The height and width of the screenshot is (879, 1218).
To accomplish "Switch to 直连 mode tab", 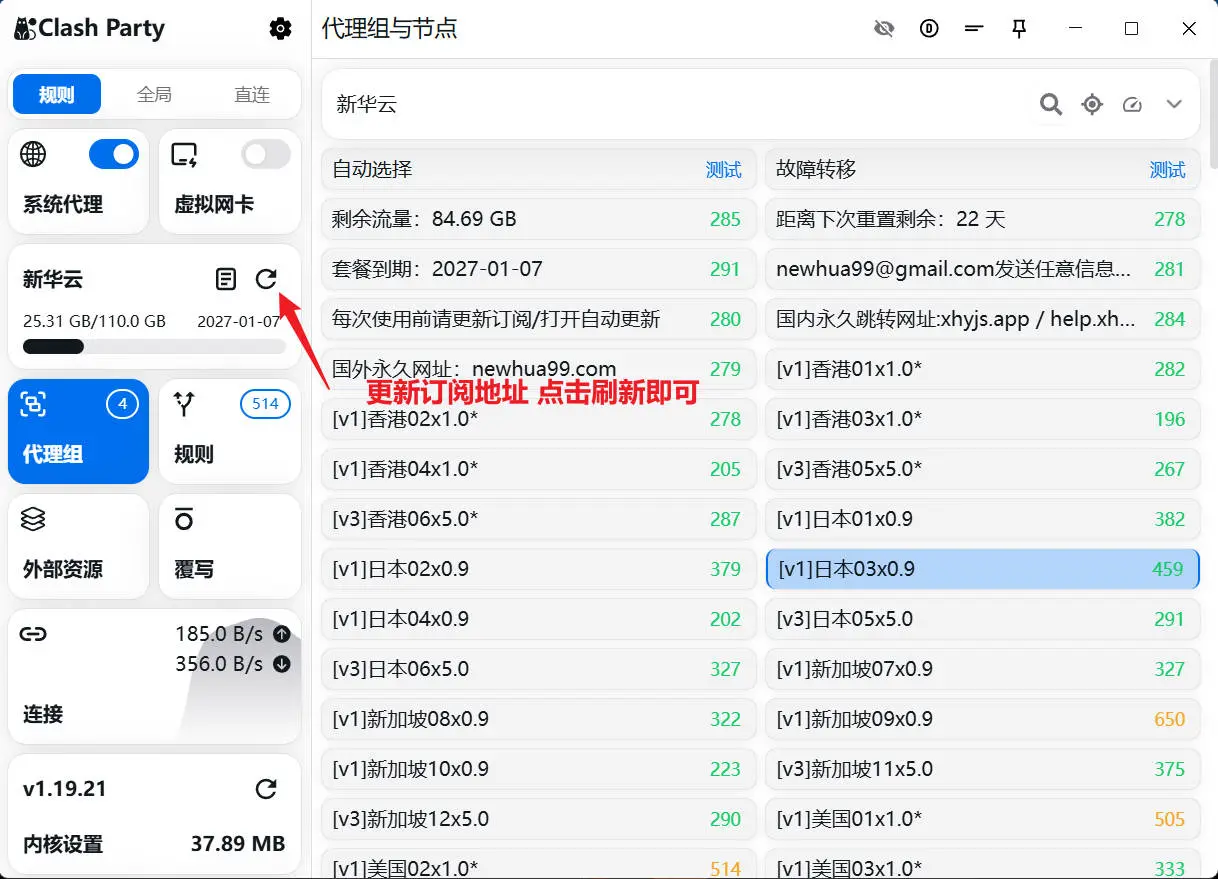I will click(251, 94).
